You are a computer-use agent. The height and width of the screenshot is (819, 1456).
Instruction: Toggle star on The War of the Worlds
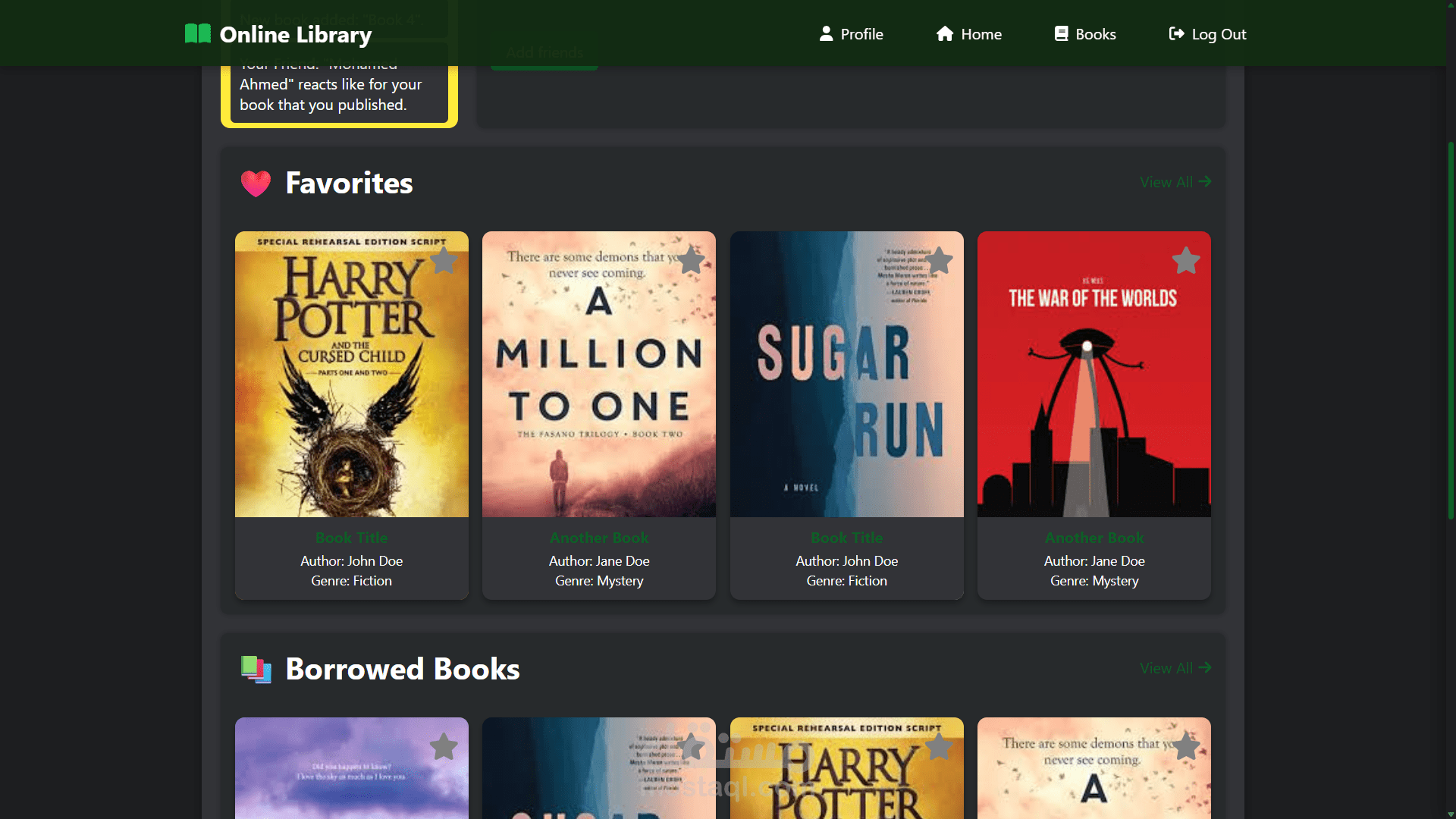point(1186,261)
